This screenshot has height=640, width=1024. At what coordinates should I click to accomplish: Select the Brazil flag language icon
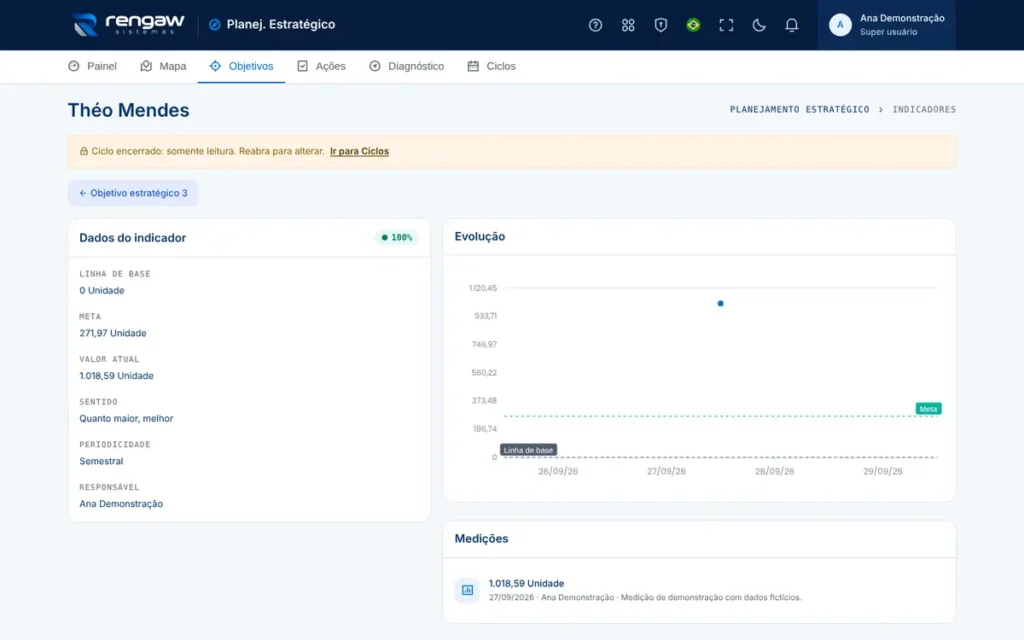coord(693,25)
